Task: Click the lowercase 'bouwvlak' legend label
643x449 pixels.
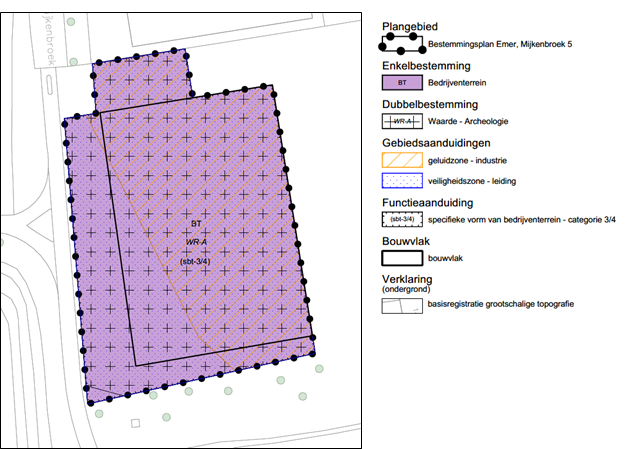Action: tap(445, 258)
